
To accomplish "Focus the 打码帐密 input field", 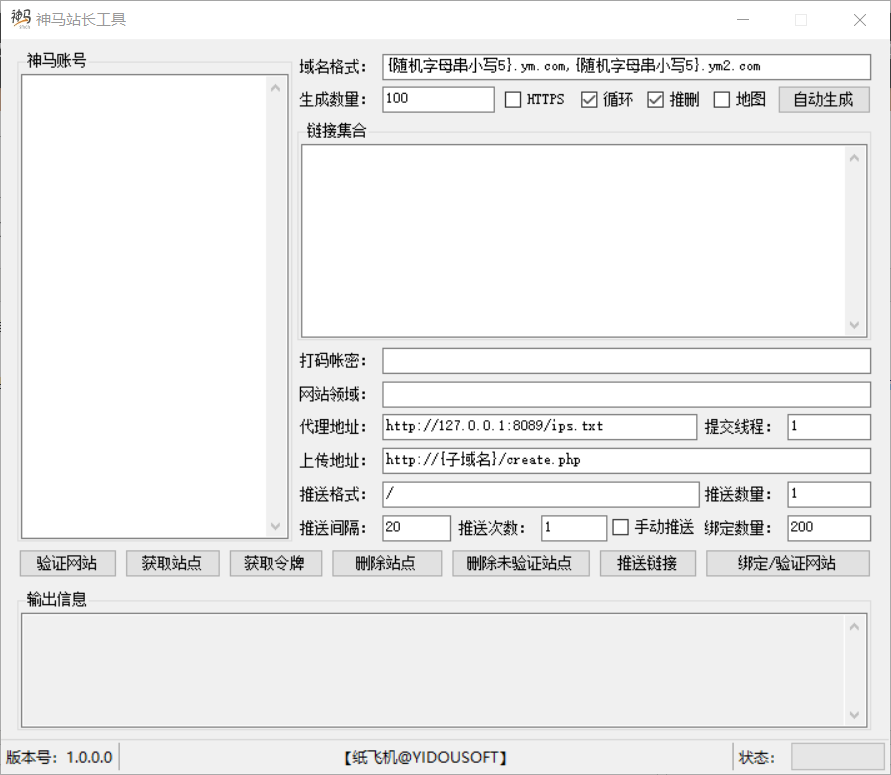I will 626,361.
